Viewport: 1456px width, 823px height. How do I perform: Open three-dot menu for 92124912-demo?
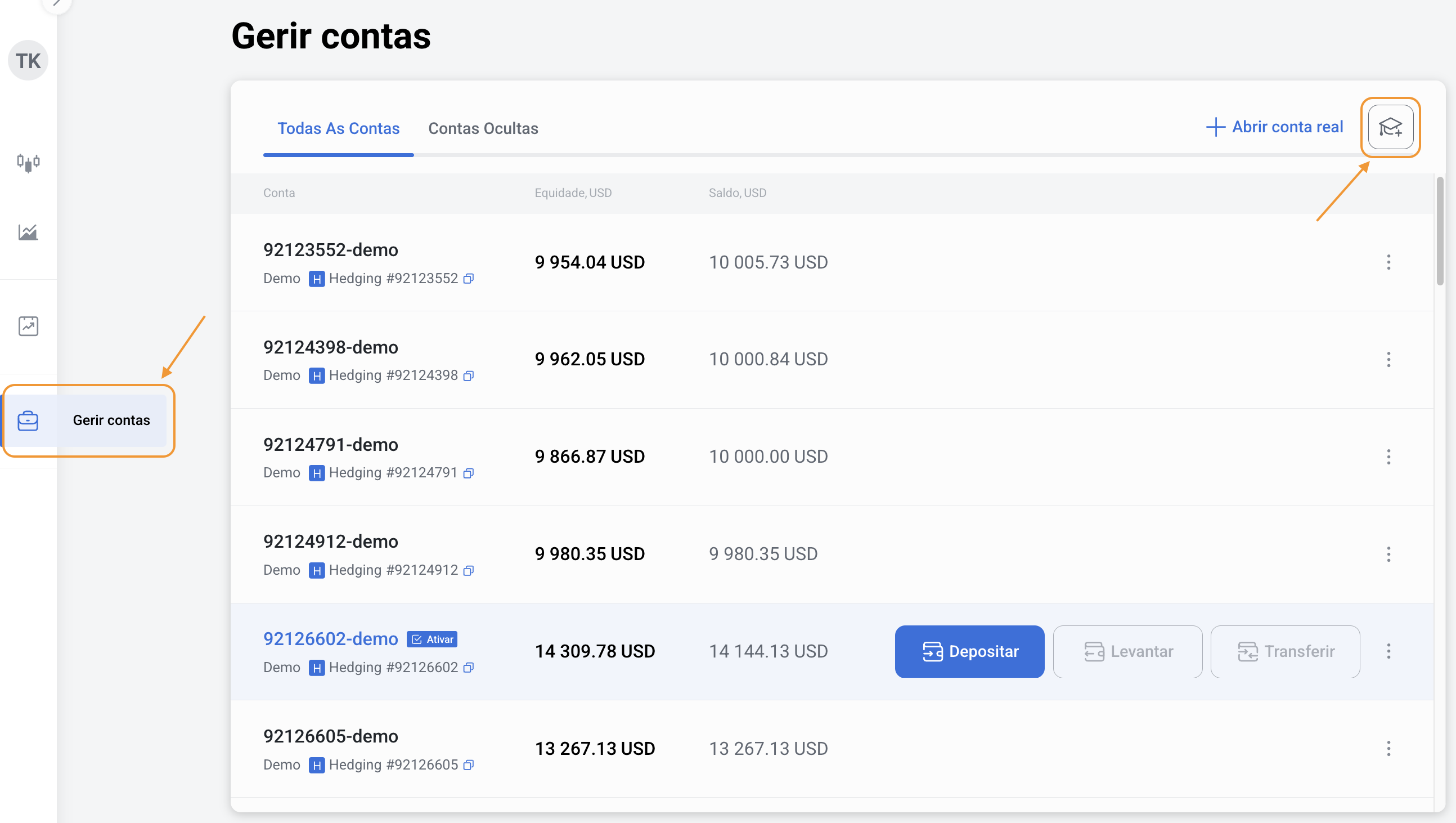coord(1388,554)
